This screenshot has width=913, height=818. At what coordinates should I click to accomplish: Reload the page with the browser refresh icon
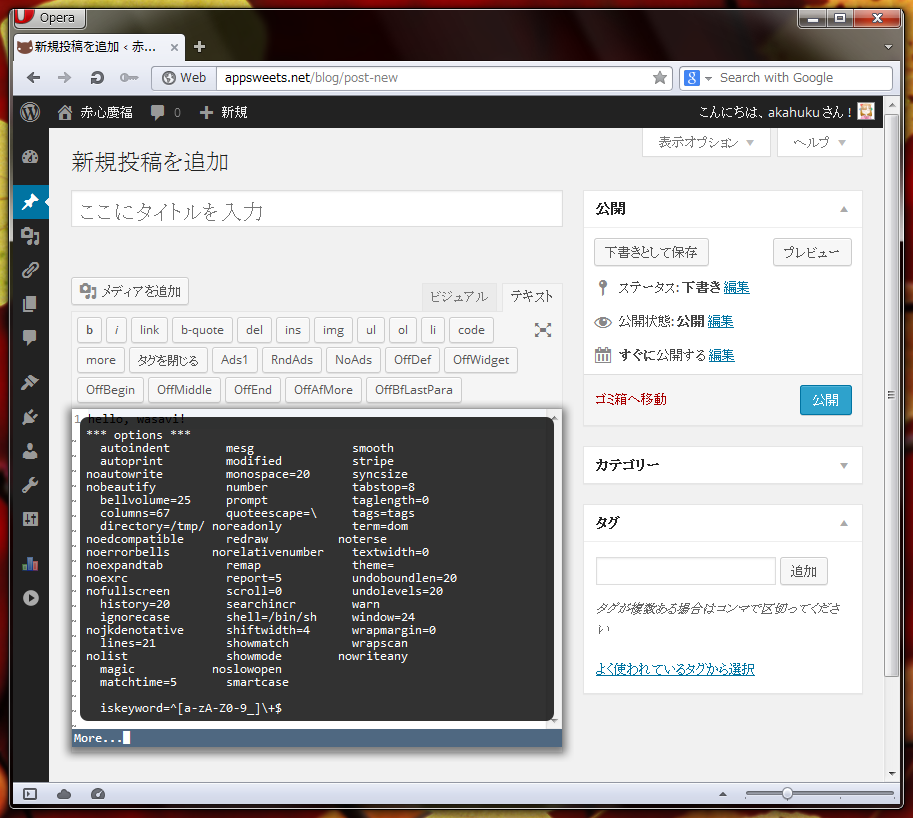click(x=97, y=78)
